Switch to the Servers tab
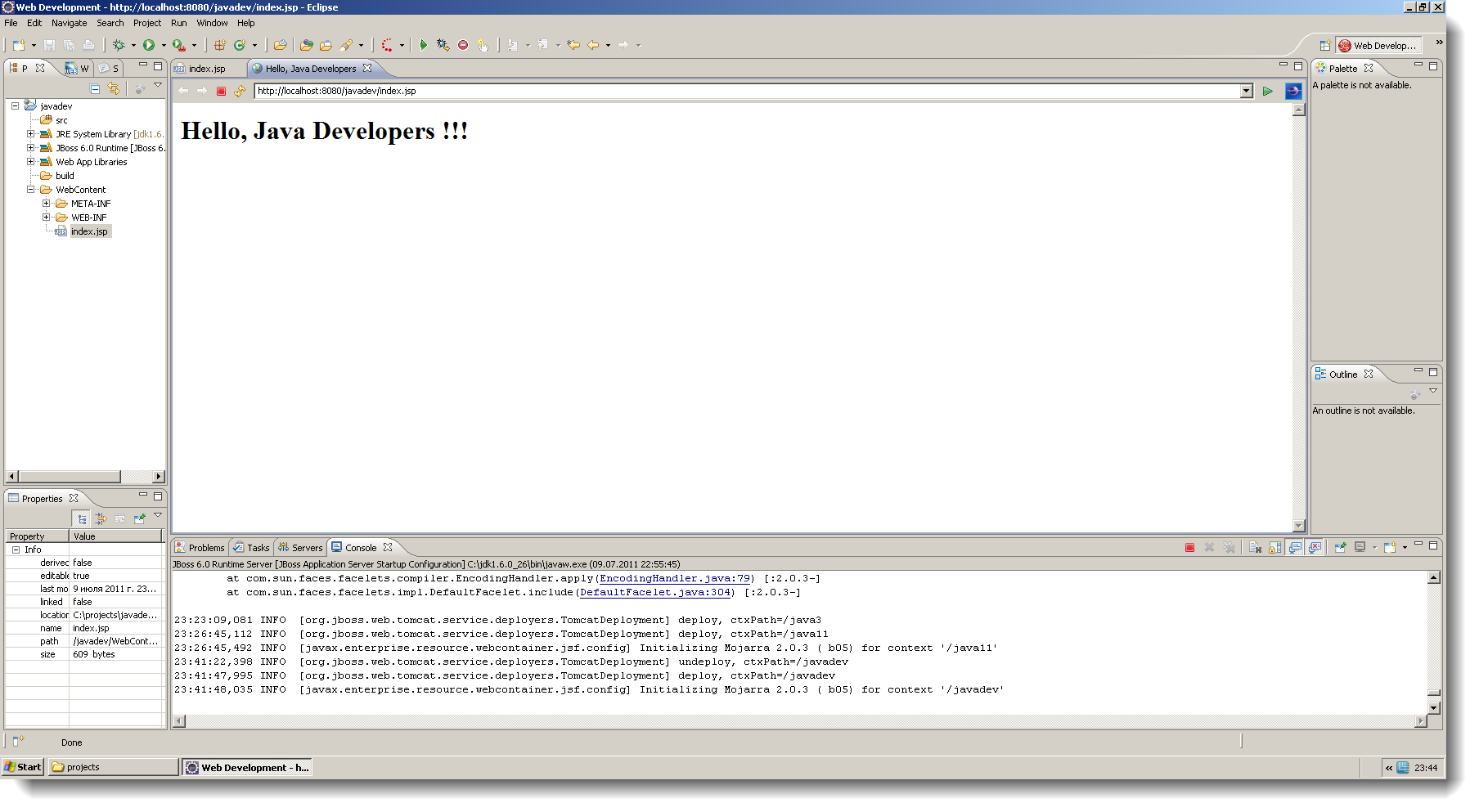The image size is (1479, 812). click(x=300, y=548)
